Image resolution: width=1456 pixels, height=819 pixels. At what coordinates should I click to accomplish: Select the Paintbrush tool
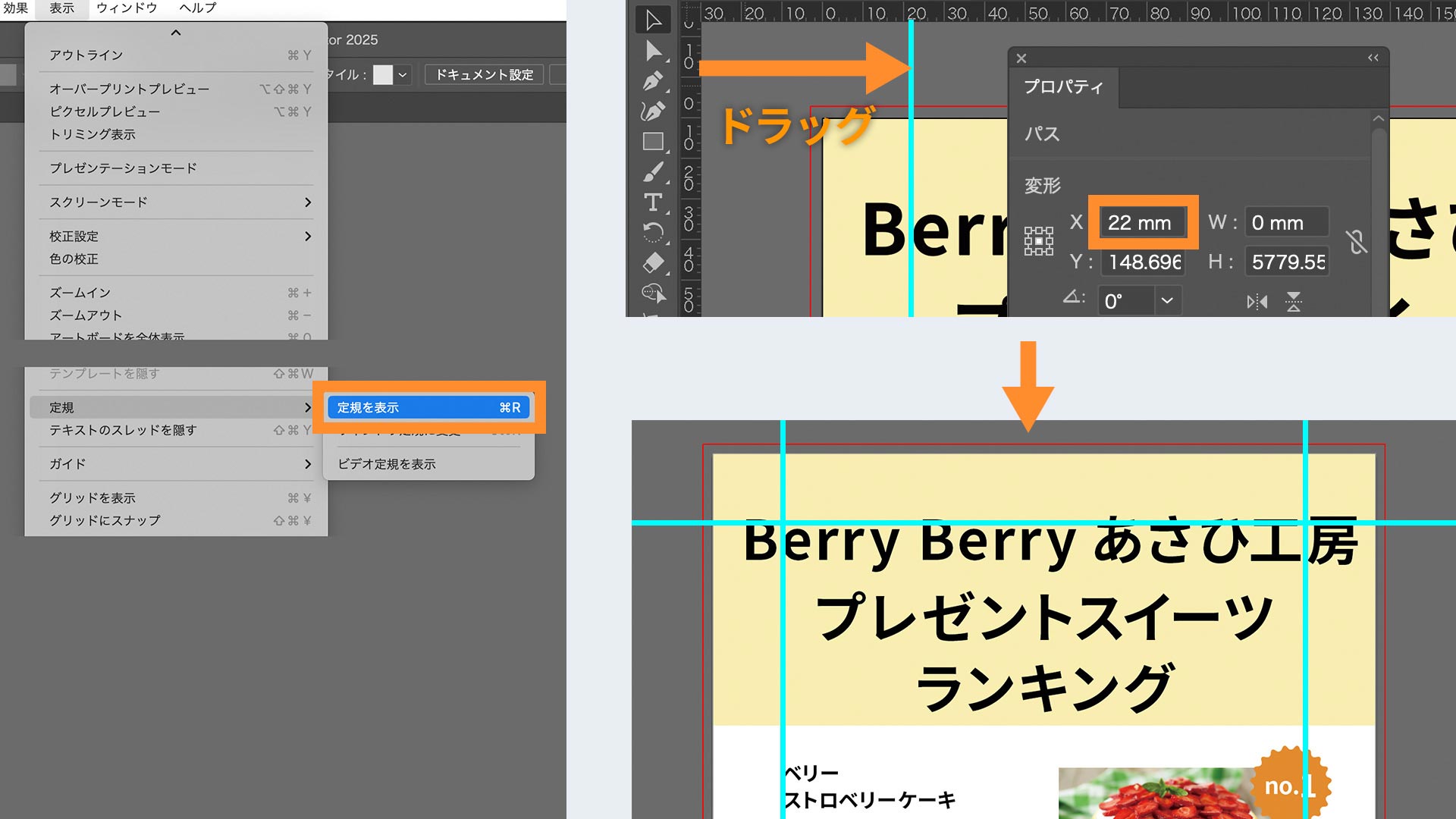coord(653,172)
